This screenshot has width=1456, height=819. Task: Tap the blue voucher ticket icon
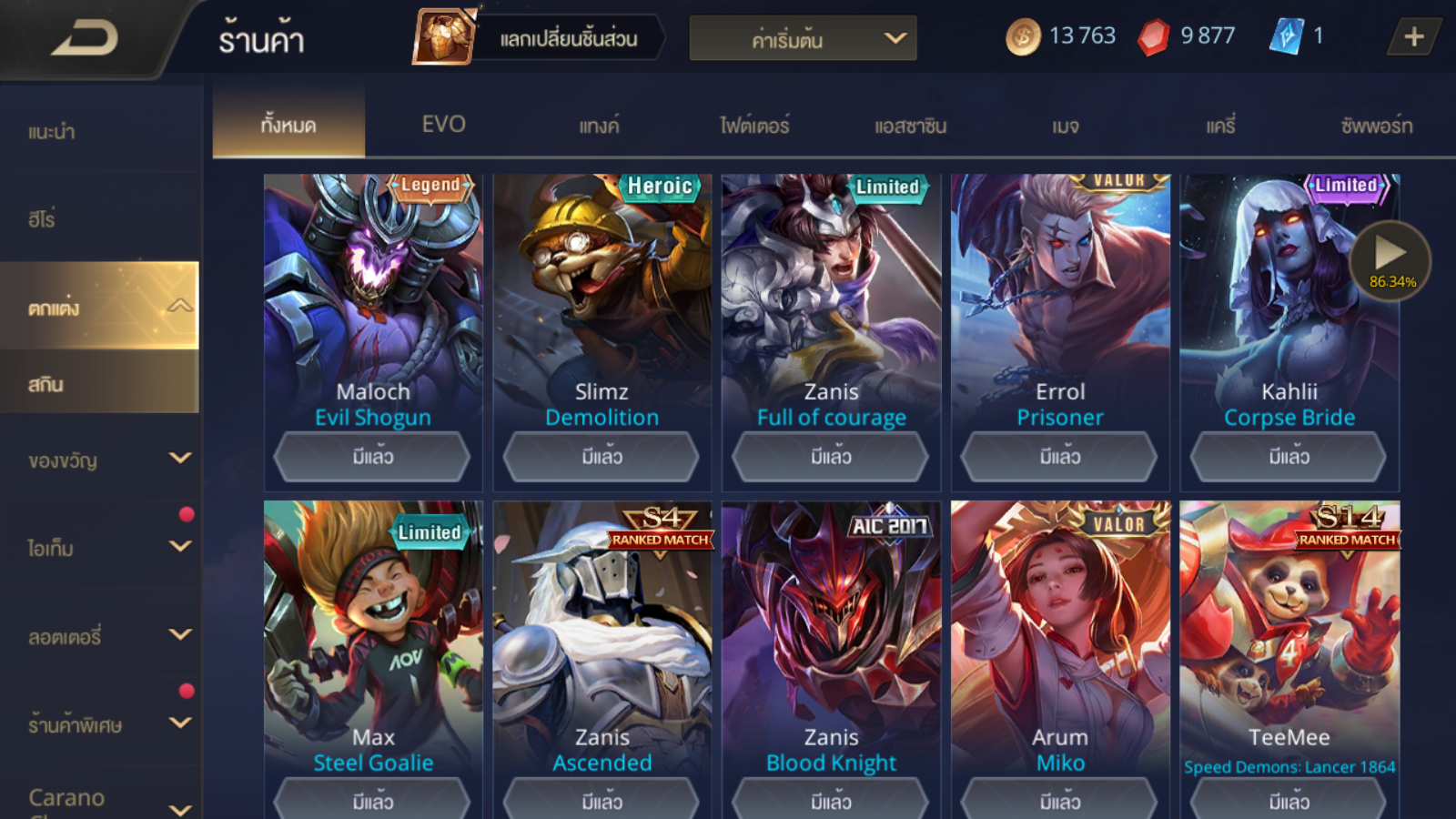(x=1286, y=36)
